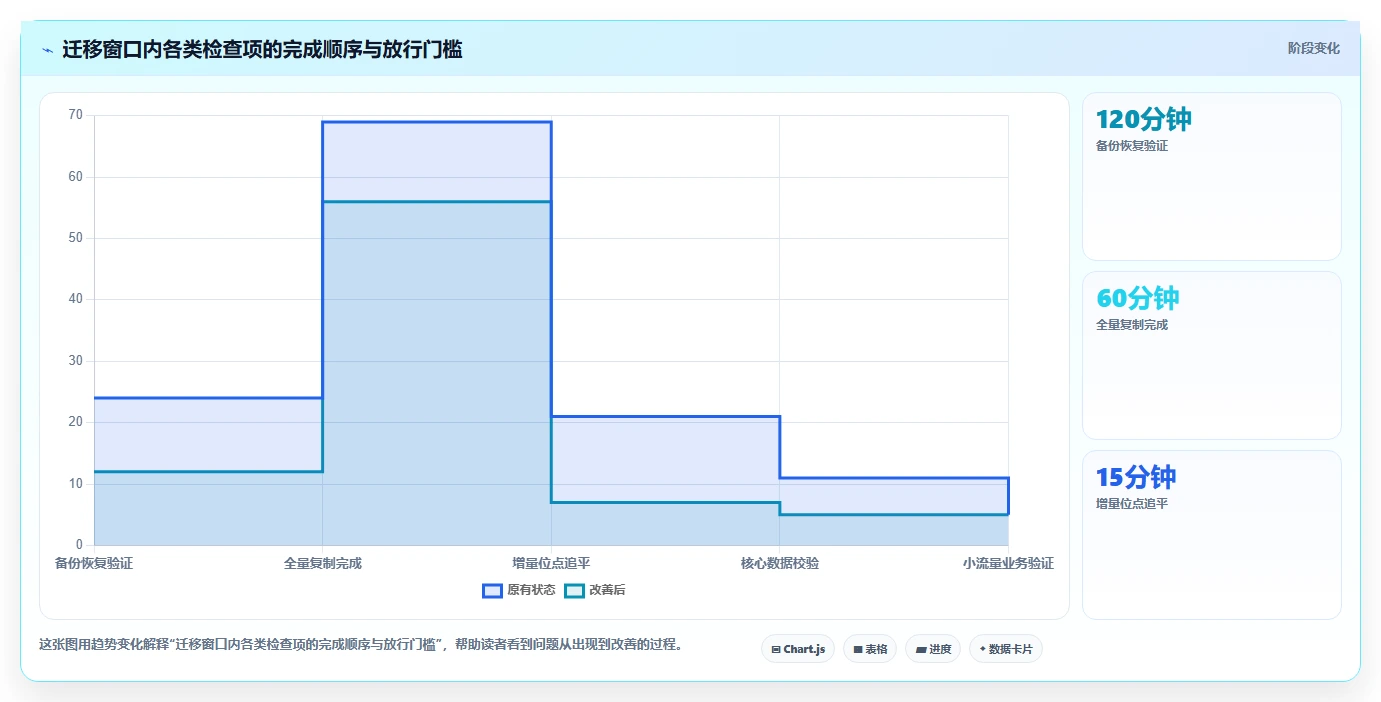This screenshot has width=1381, height=702.
Task: Click the icon inside the 进度 chip
Action: point(921,650)
